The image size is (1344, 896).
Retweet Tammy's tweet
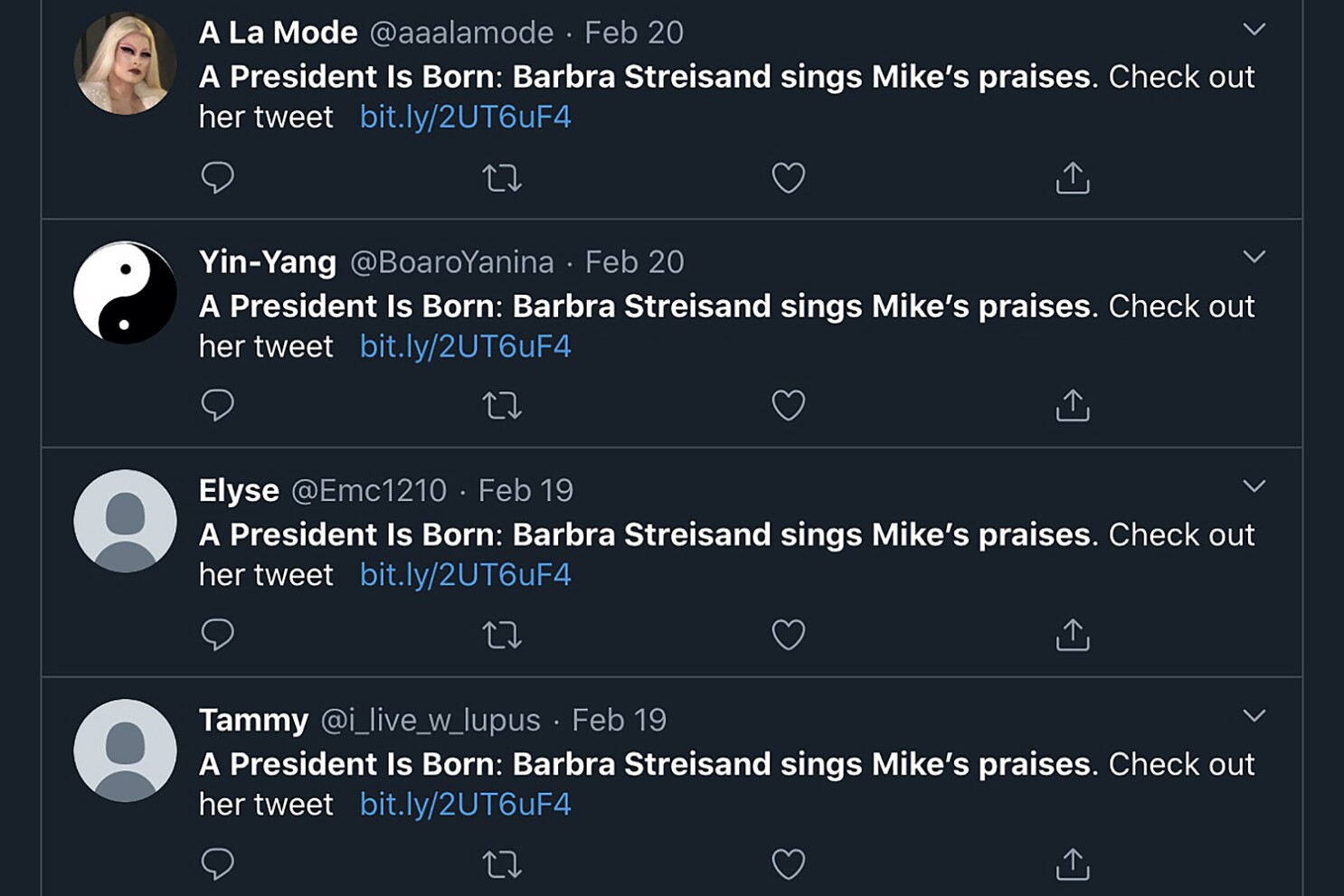click(502, 864)
